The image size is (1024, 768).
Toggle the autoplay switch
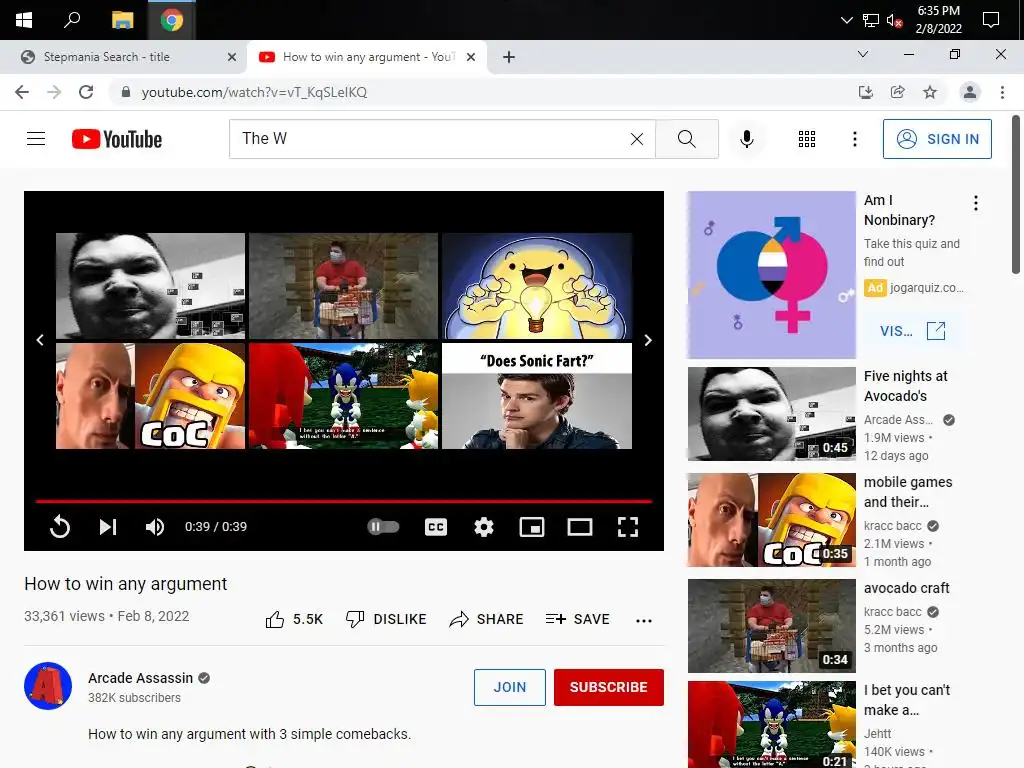click(x=383, y=526)
